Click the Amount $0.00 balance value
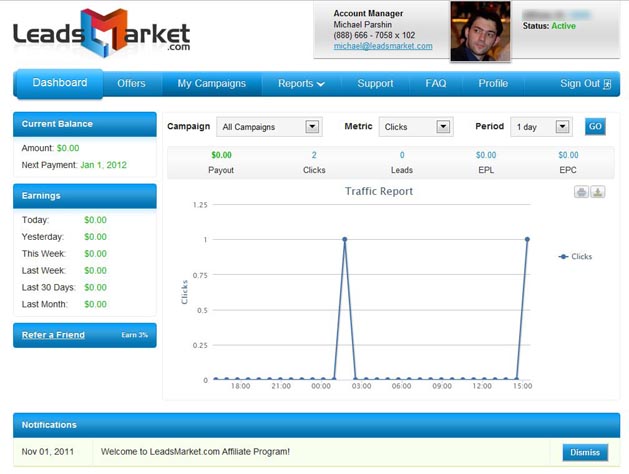The image size is (629, 474). (68, 148)
